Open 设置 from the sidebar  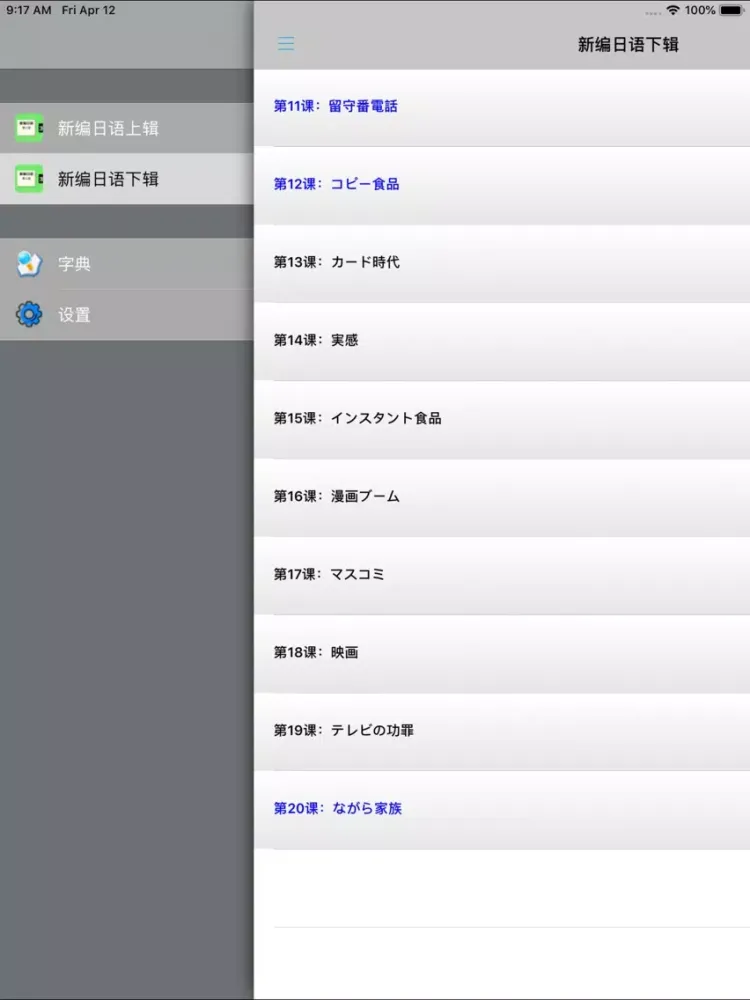click(127, 314)
